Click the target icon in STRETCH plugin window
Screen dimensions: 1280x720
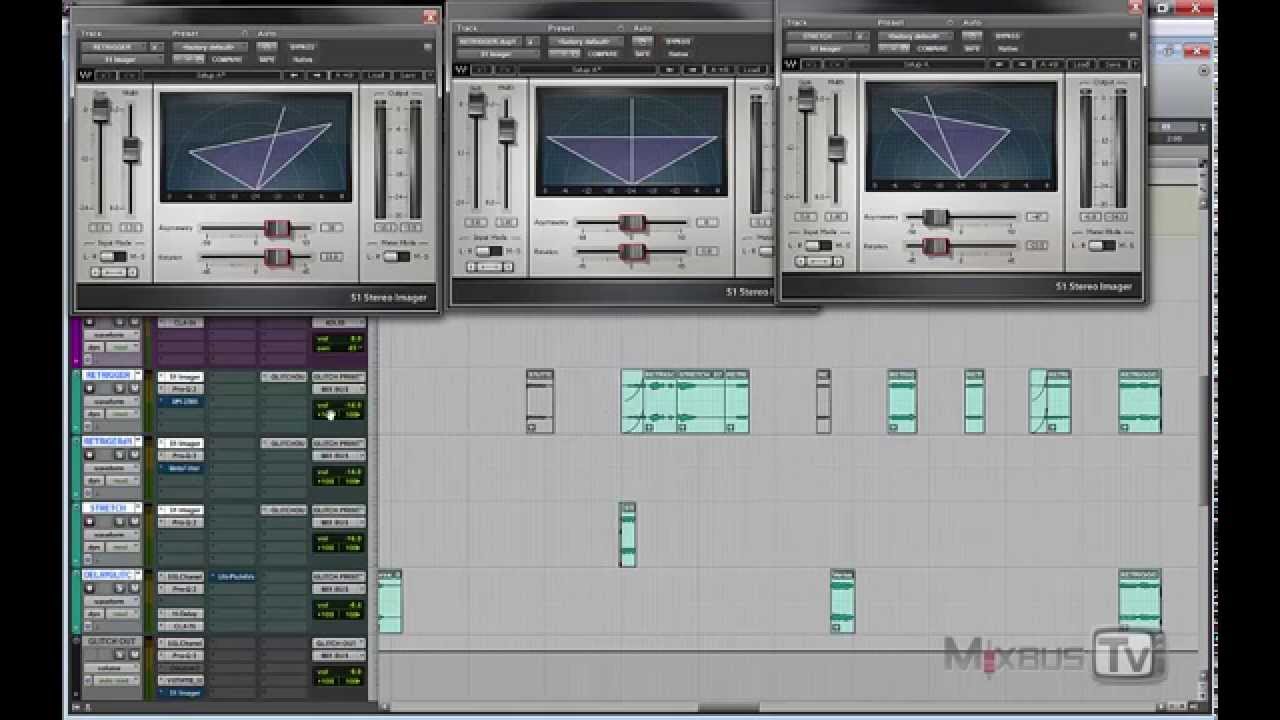pos(1133,36)
